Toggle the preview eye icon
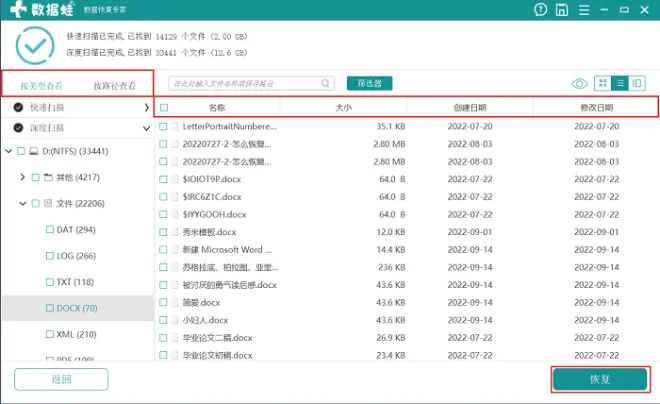 coord(580,84)
